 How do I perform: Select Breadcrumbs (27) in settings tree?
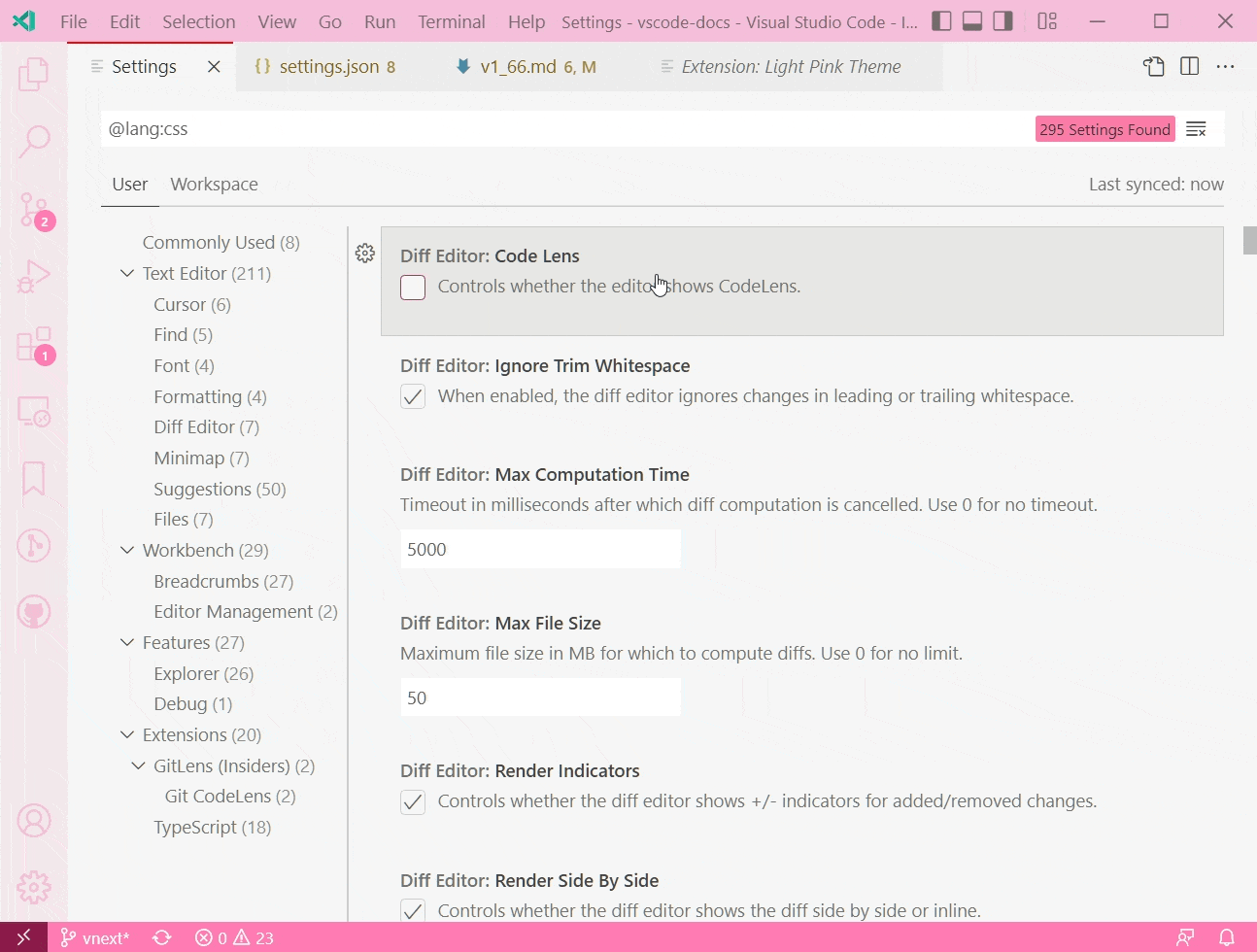point(223,581)
